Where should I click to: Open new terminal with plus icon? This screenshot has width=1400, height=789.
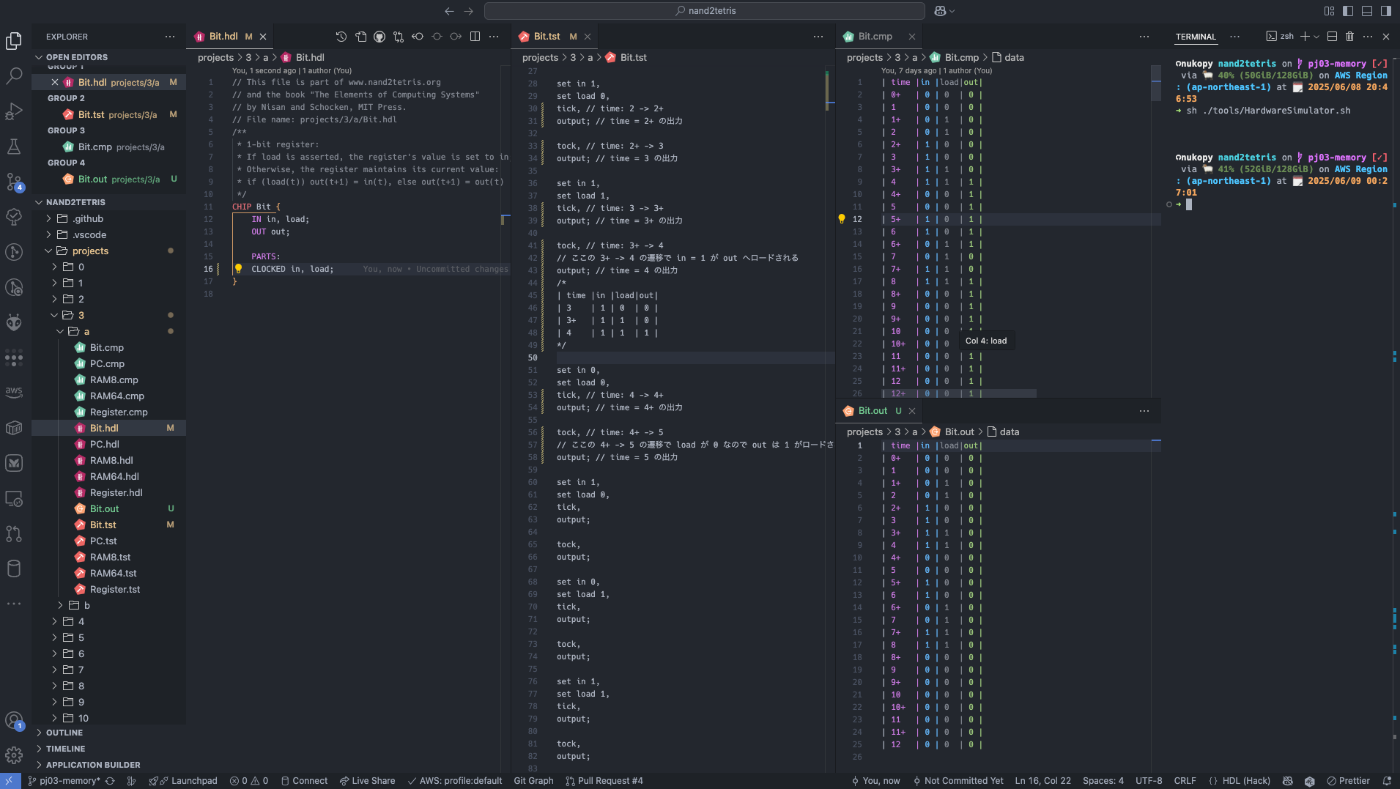(1304, 36)
